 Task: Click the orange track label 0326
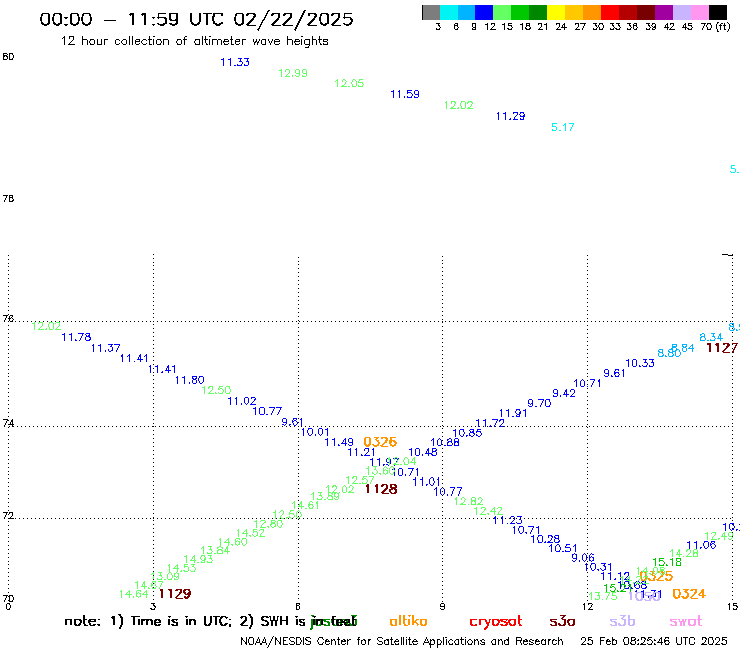coord(380,442)
